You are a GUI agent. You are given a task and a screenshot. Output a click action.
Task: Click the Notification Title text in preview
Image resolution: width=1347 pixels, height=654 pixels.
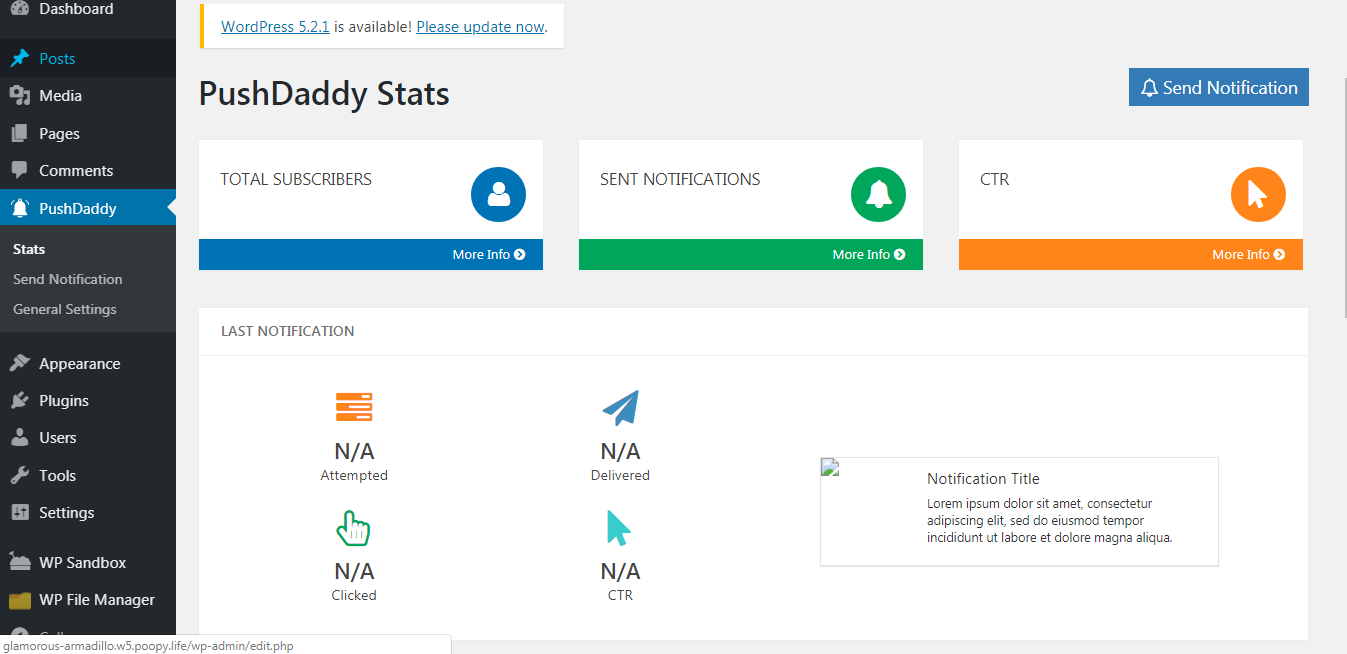point(983,478)
